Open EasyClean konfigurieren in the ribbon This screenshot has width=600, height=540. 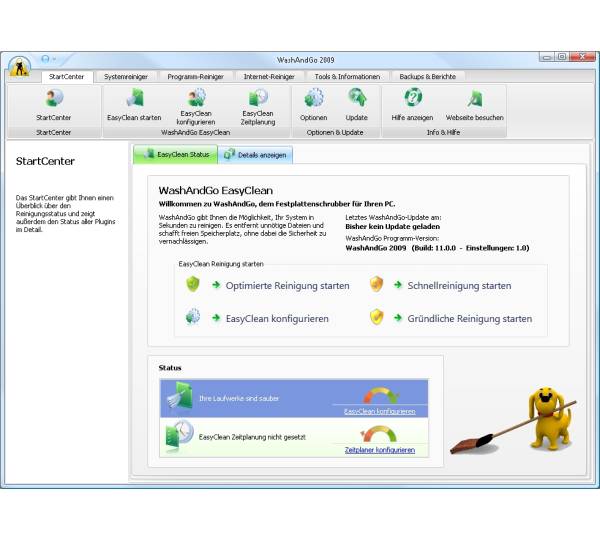(x=196, y=97)
